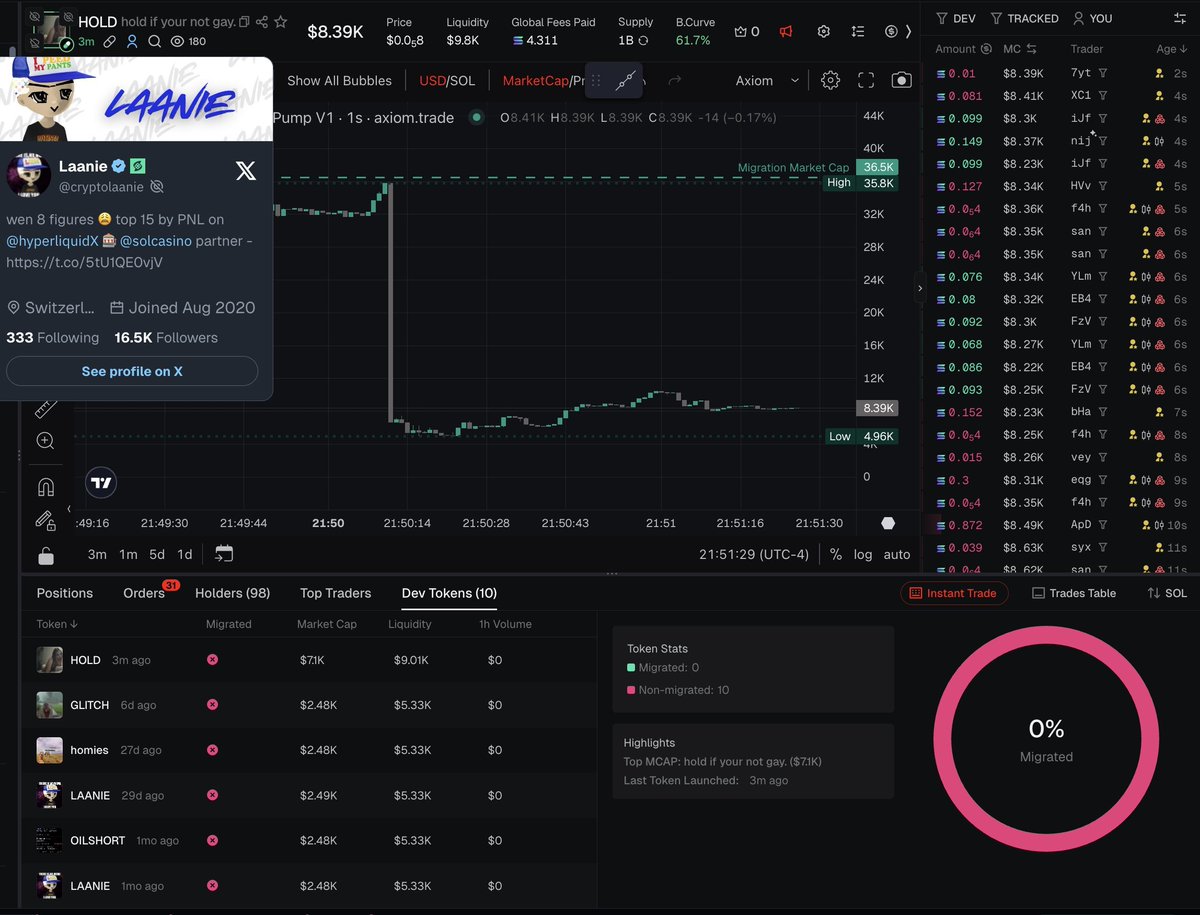Image resolution: width=1200 pixels, height=915 pixels.
Task: Select the trend line drawing tool
Action: tap(627, 81)
